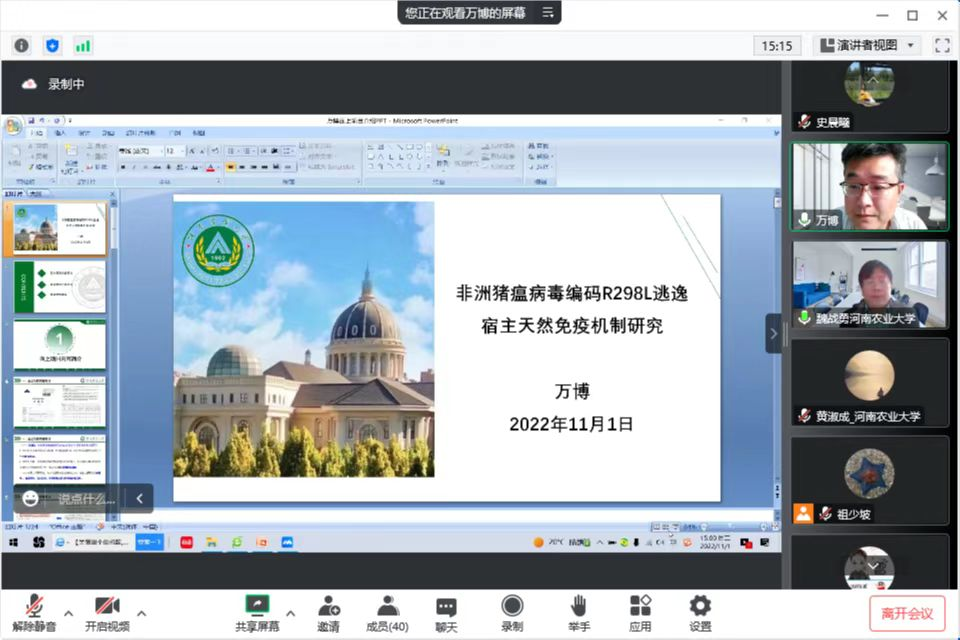960x640 pixels.
Task: Raise hand with 举手 icon
Action: (x=578, y=611)
